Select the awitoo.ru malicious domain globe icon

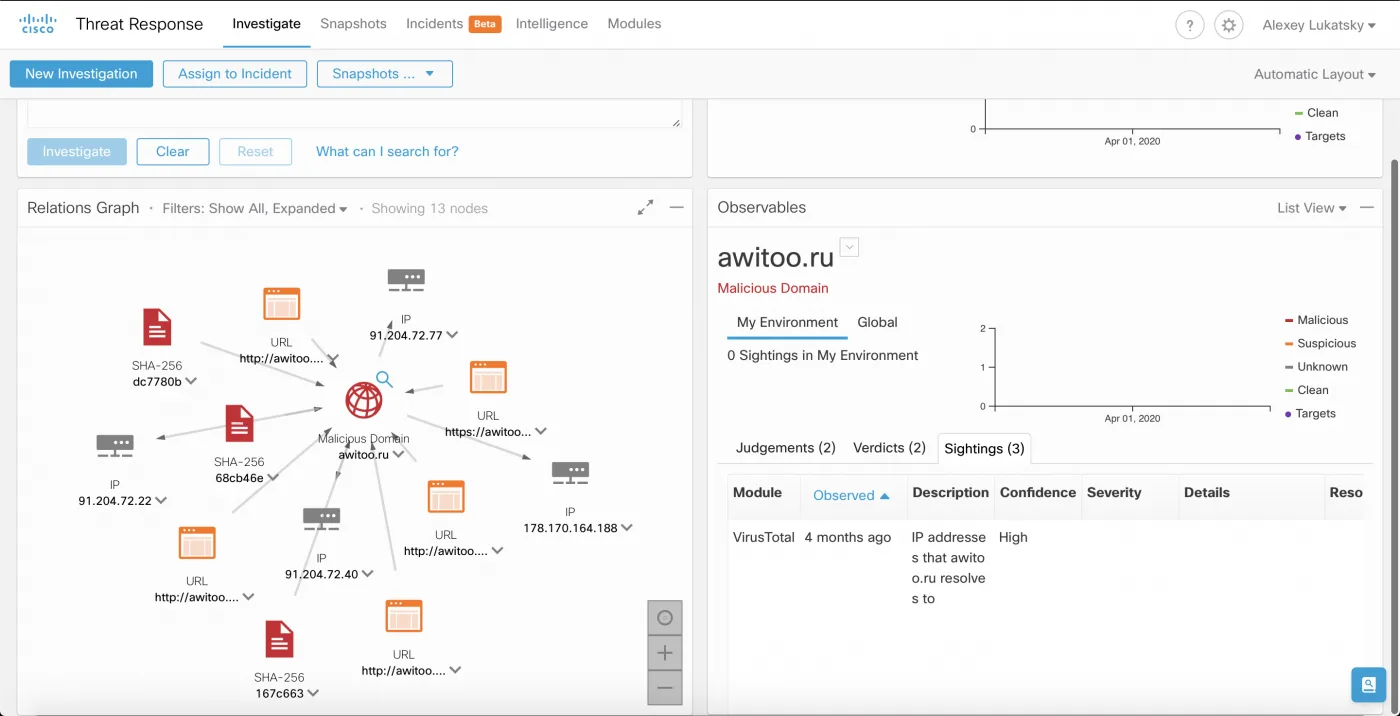[x=364, y=400]
